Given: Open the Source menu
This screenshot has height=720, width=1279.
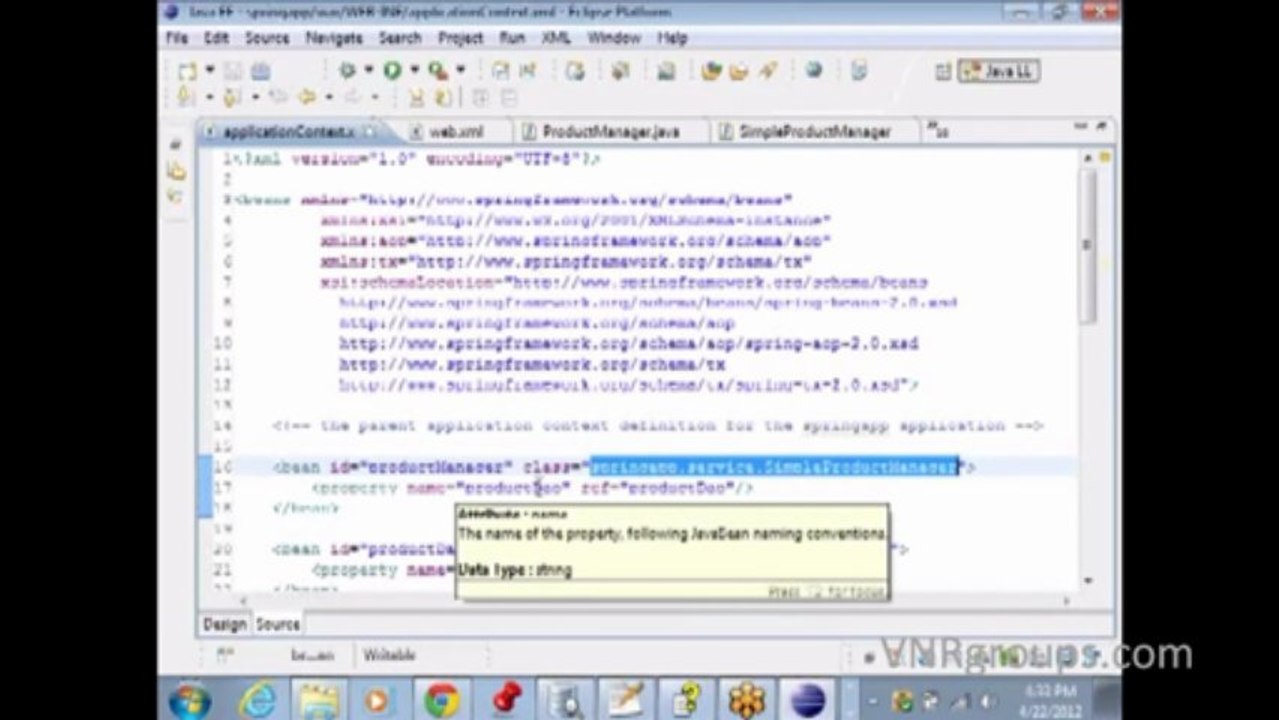Looking at the screenshot, I should 267,38.
